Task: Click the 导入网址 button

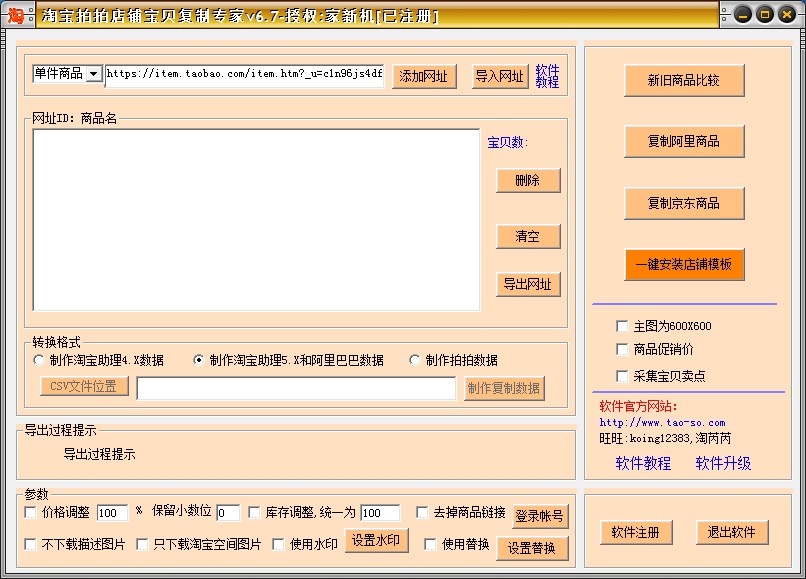Action: click(498, 76)
